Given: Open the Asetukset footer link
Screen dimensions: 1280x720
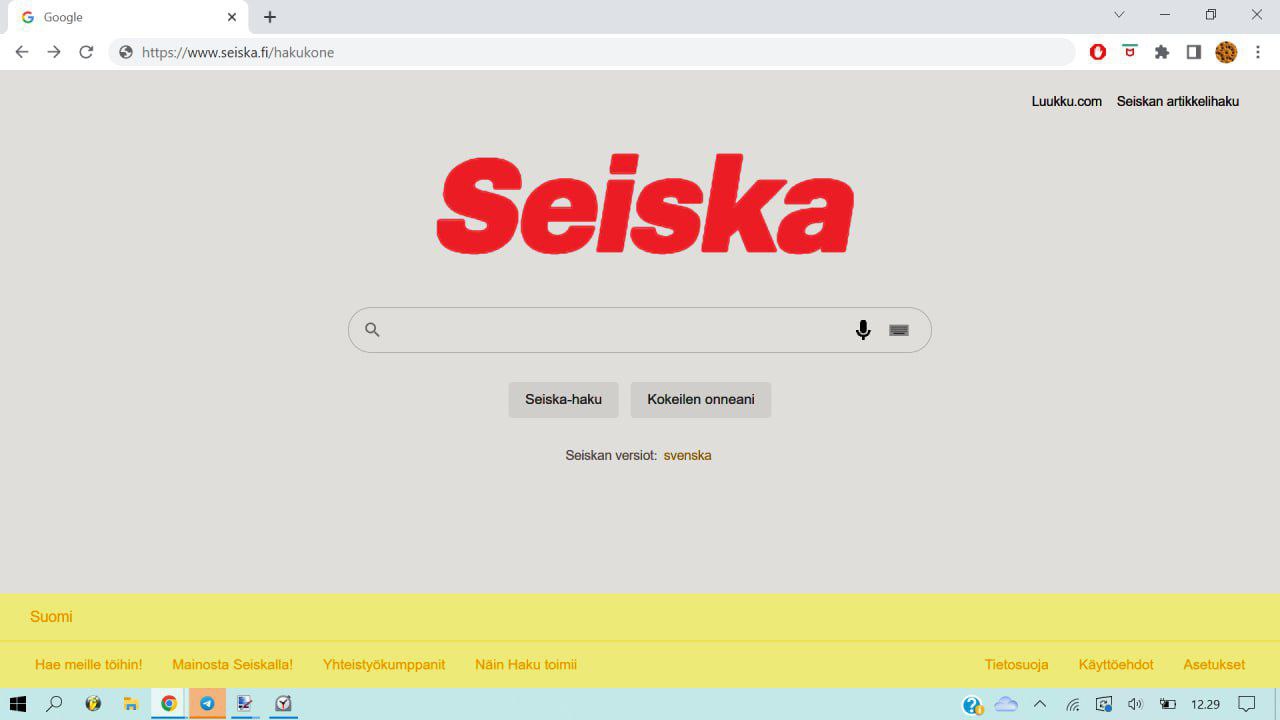Looking at the screenshot, I should [1214, 664].
